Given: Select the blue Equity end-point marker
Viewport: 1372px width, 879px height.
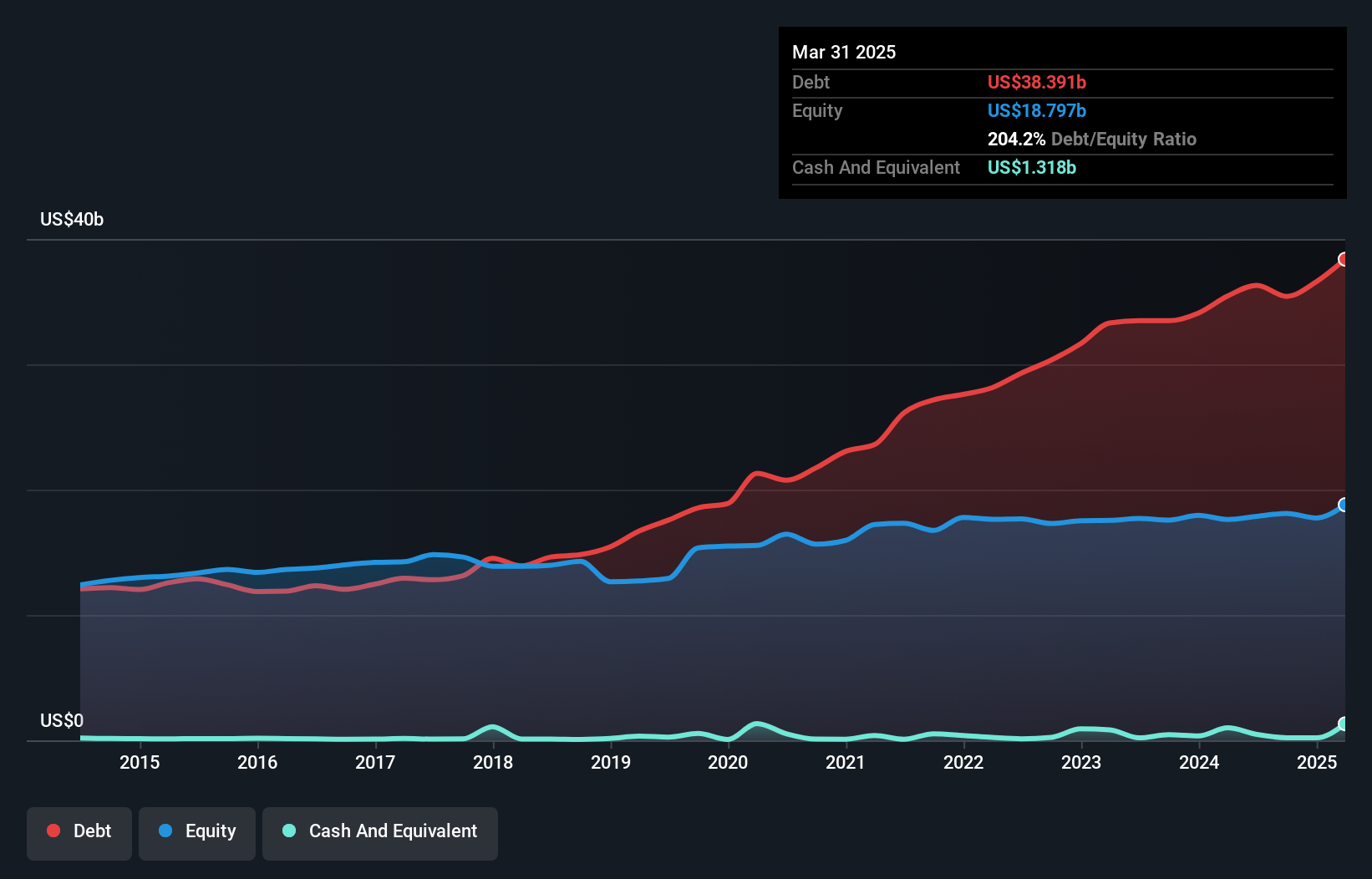Looking at the screenshot, I should click(1344, 505).
